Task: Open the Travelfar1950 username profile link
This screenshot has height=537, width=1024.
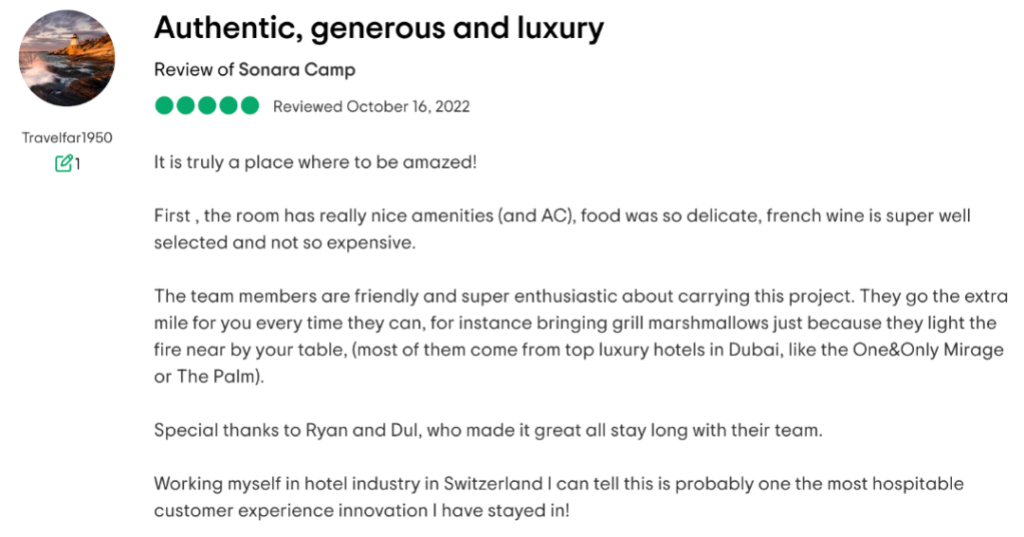Action: [67, 138]
